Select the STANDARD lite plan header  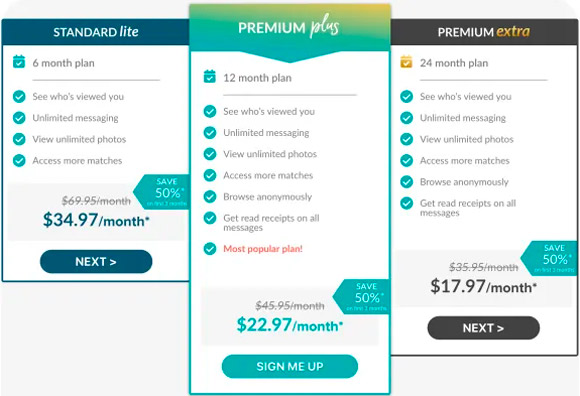96,32
